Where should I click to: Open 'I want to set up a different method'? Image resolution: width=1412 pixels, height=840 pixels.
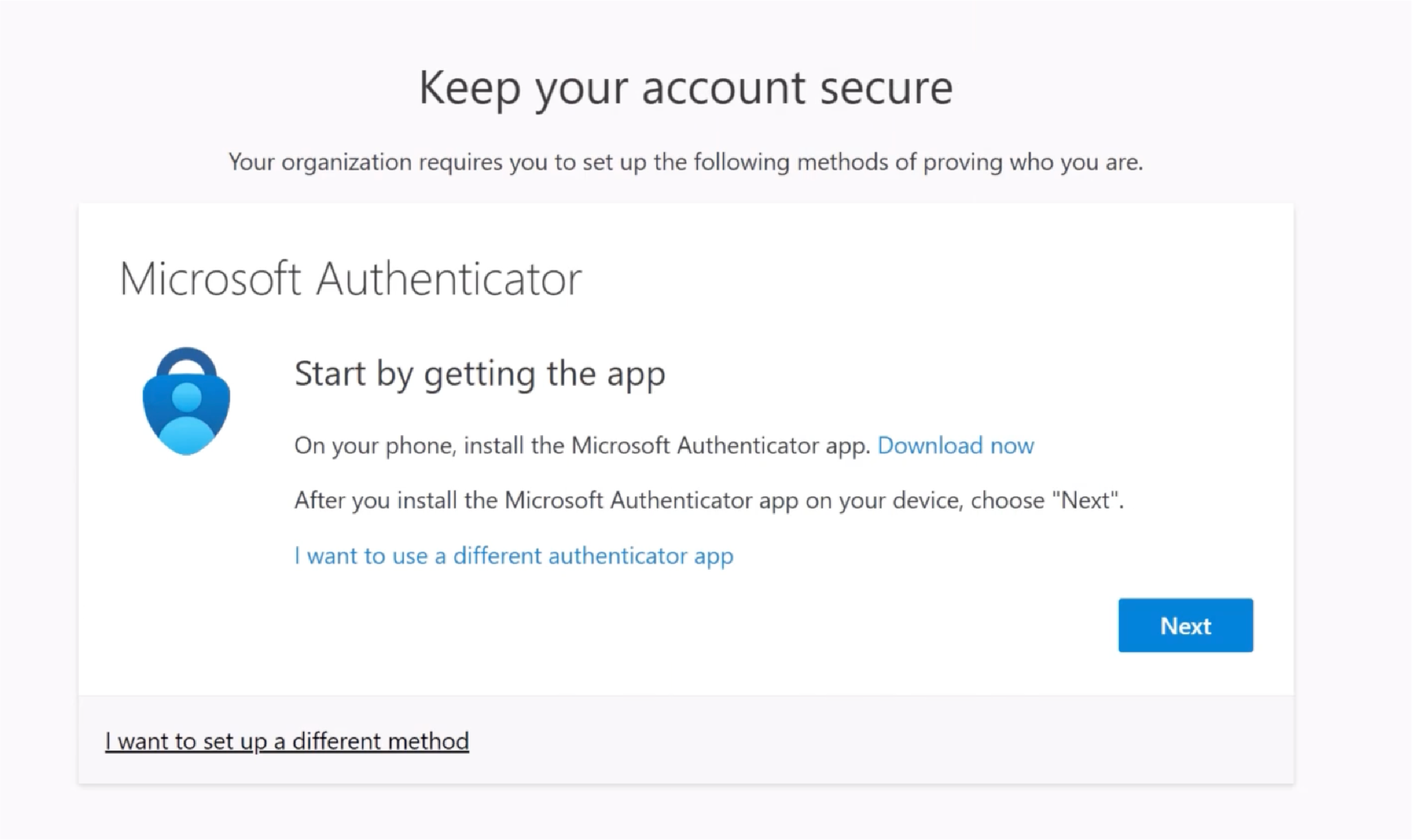(287, 742)
